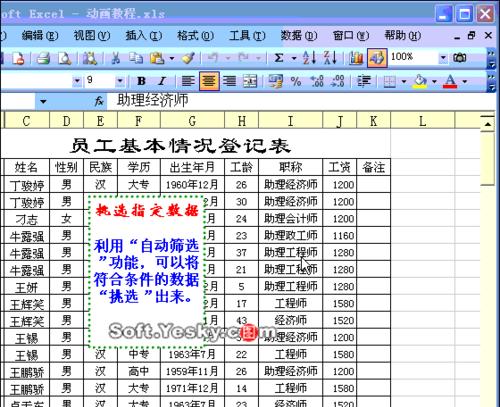Open the 工具(T) menu

coord(247,35)
